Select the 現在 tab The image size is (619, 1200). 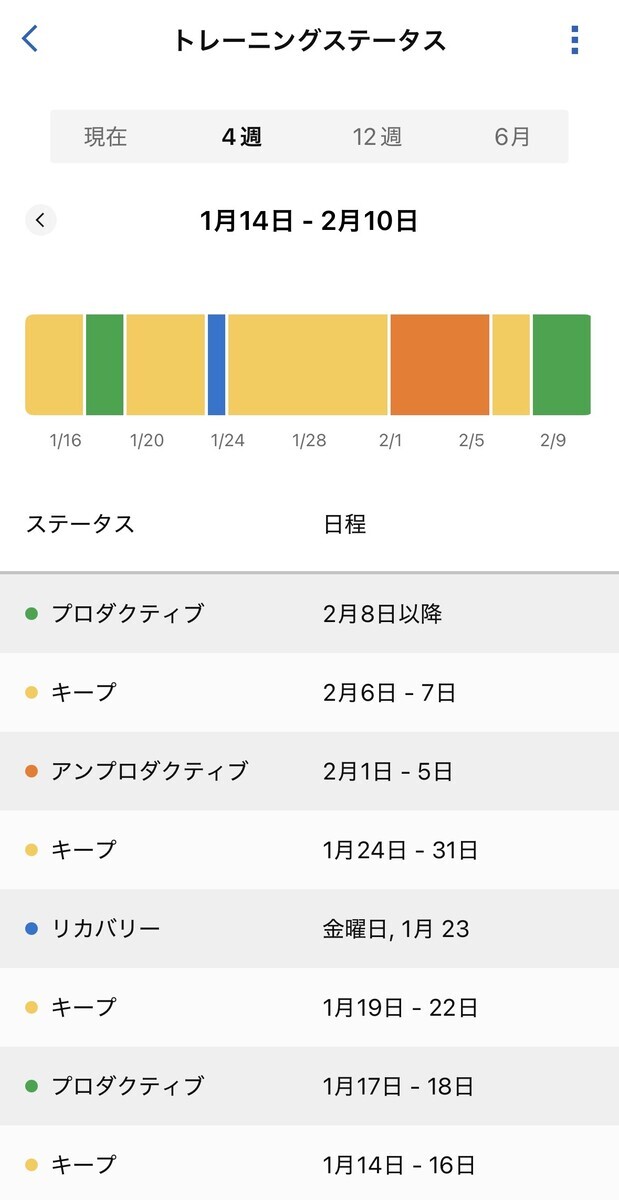pos(105,137)
